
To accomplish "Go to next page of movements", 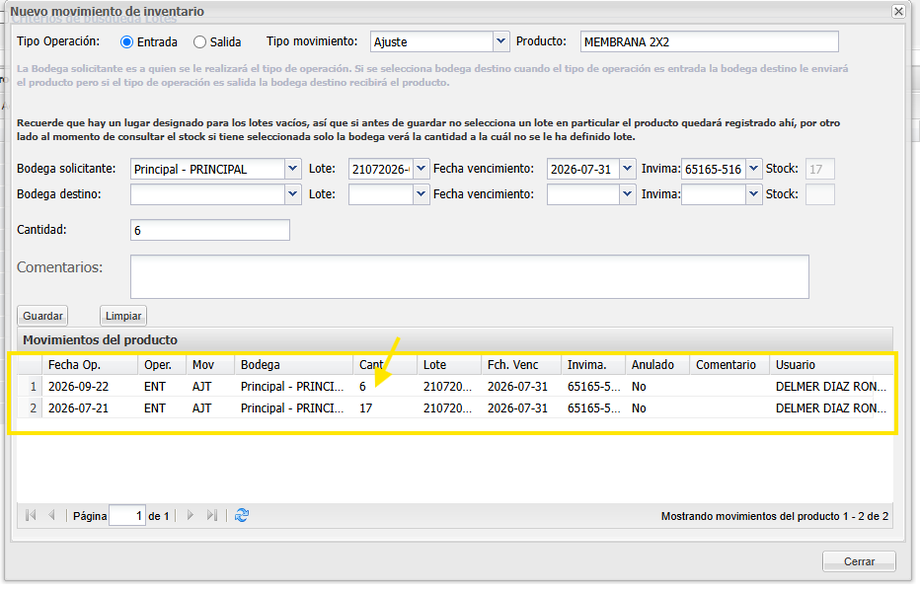I will tap(190, 515).
